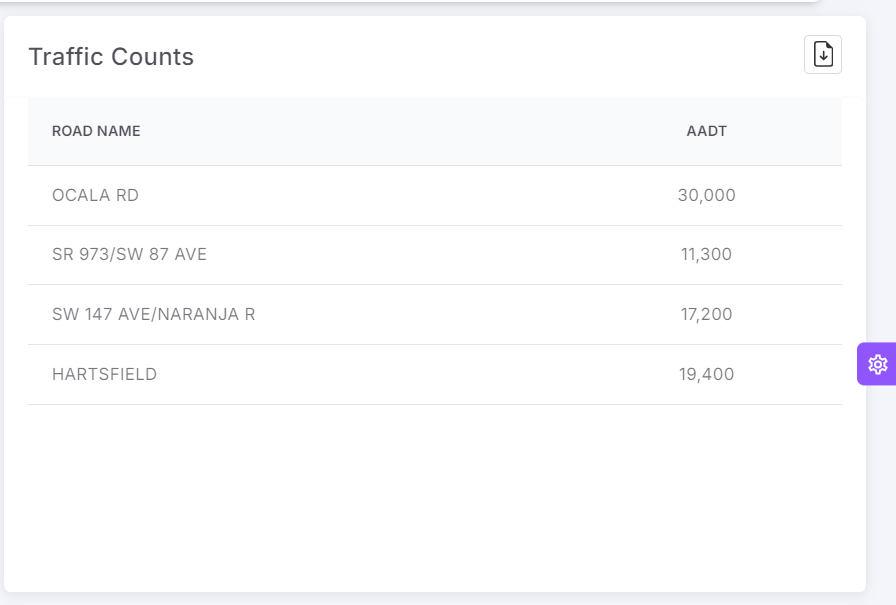This screenshot has width=896, height=605.
Task: Click the 17,200 AADT value
Action: tap(706, 314)
